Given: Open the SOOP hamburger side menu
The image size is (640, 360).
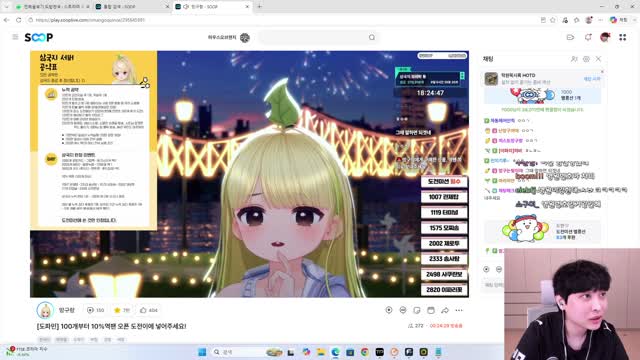Looking at the screenshot, I should pyautogui.click(x=15, y=37).
